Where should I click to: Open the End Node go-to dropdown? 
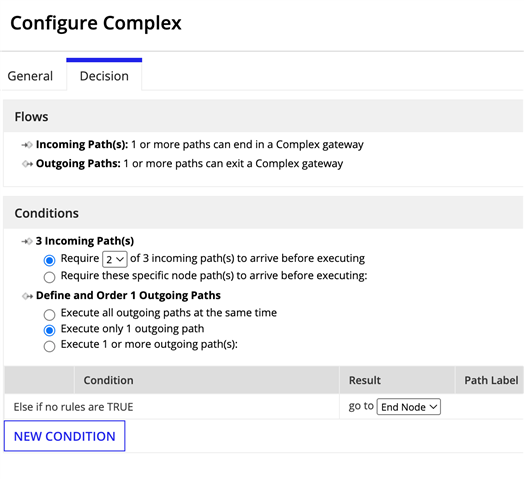(x=408, y=407)
